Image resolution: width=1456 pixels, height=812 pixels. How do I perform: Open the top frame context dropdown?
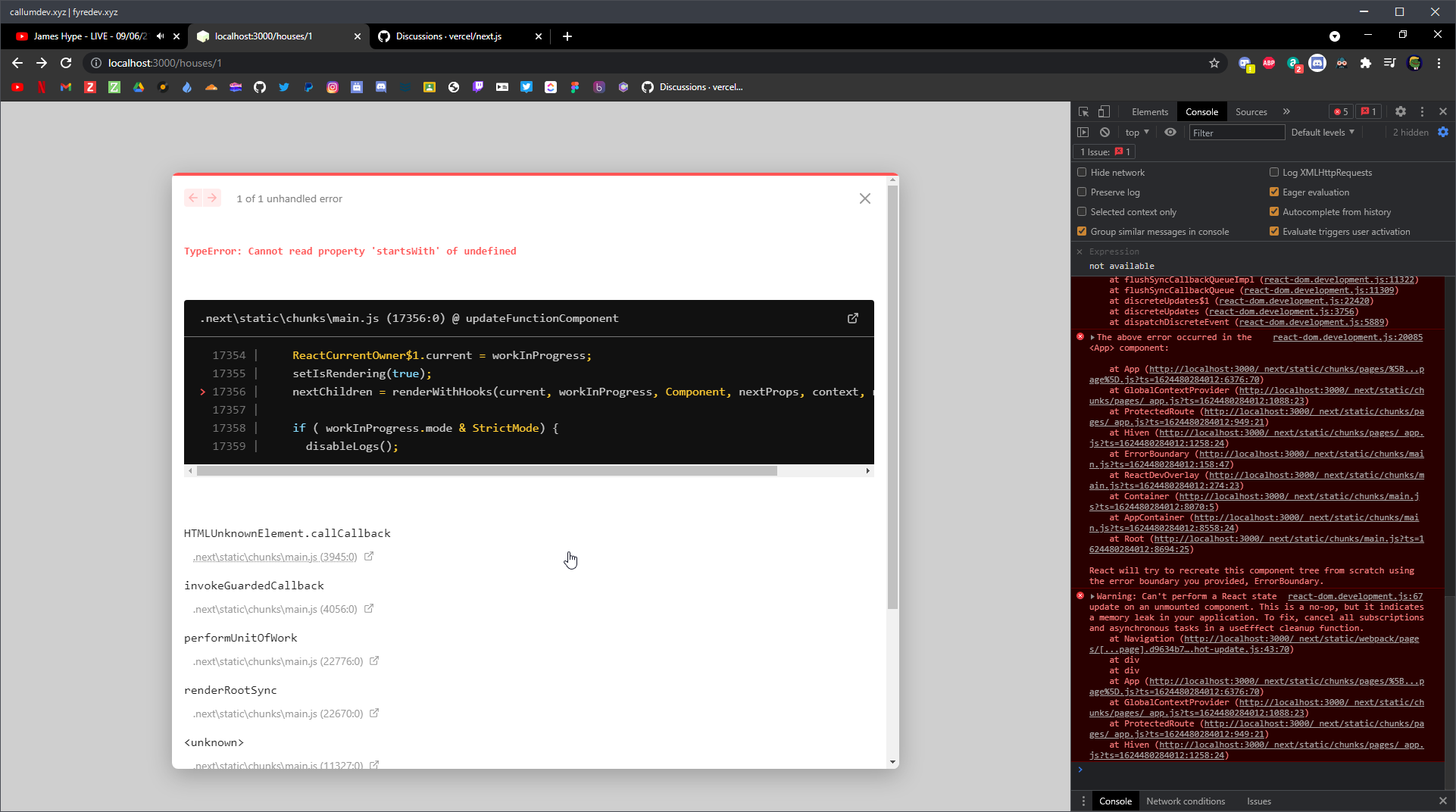coord(1136,132)
